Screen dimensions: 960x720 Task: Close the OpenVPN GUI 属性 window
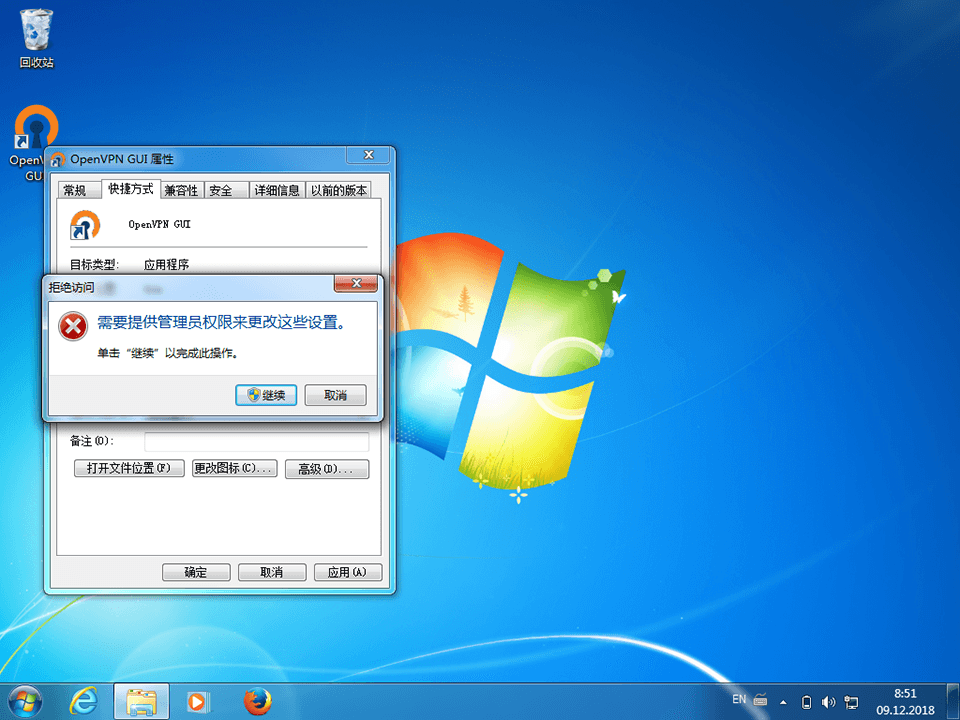pos(368,156)
